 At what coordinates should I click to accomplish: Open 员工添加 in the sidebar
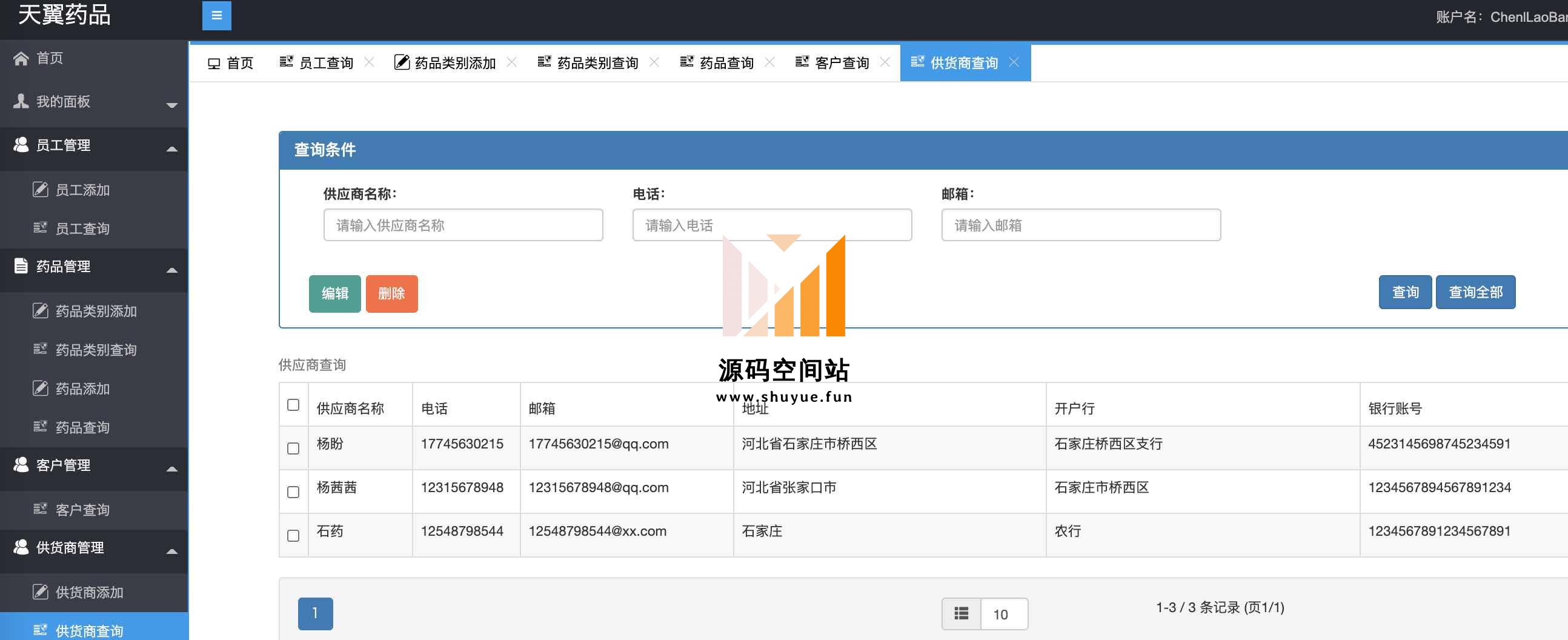pos(94,189)
